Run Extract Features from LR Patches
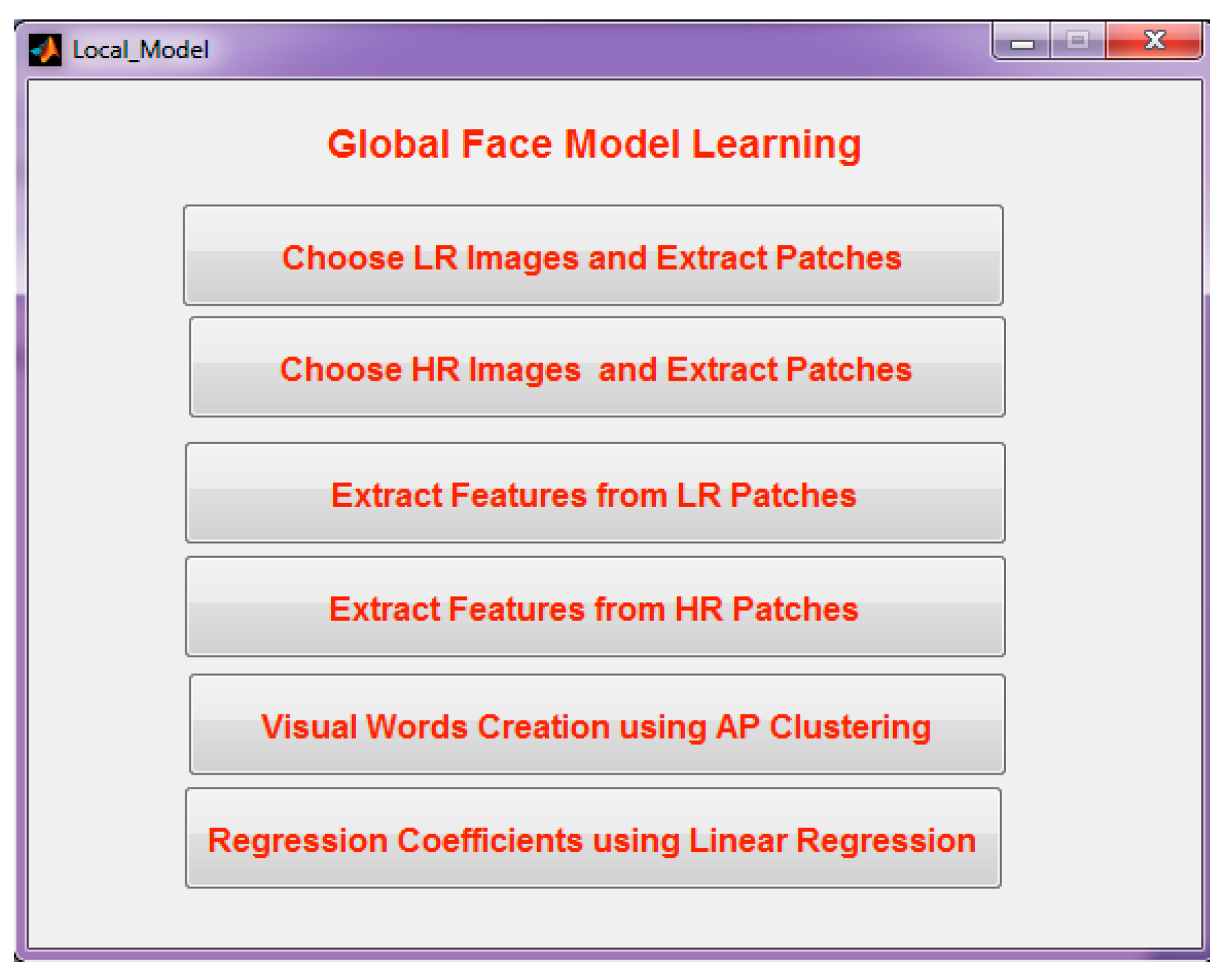Image resolution: width=1226 pixels, height=980 pixels. coord(595,494)
